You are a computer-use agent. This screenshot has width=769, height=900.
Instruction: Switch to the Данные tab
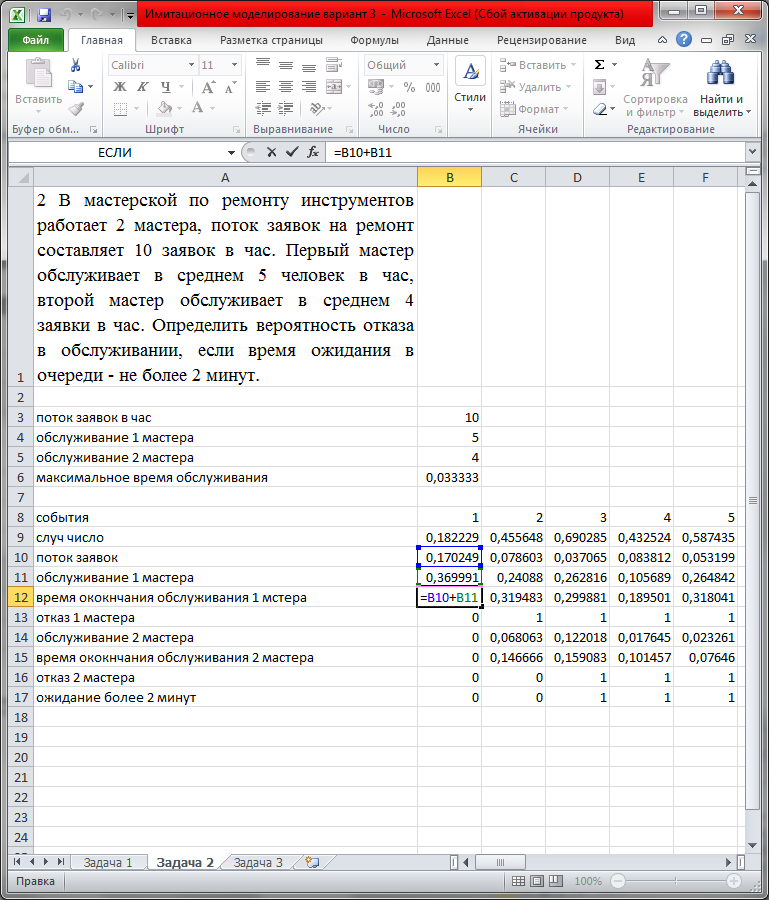(448, 40)
